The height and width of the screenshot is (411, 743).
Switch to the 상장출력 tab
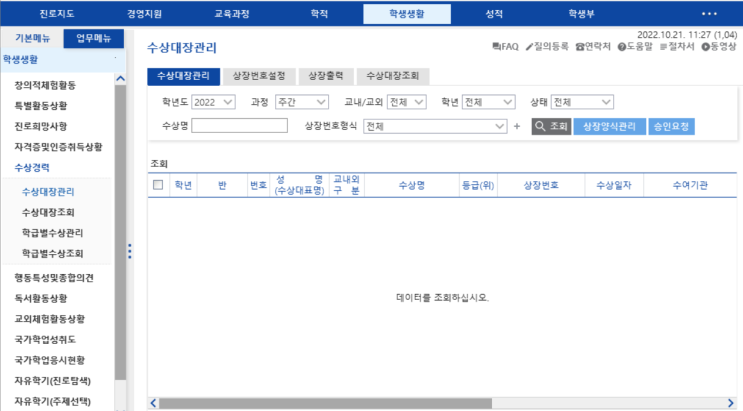(x=326, y=76)
